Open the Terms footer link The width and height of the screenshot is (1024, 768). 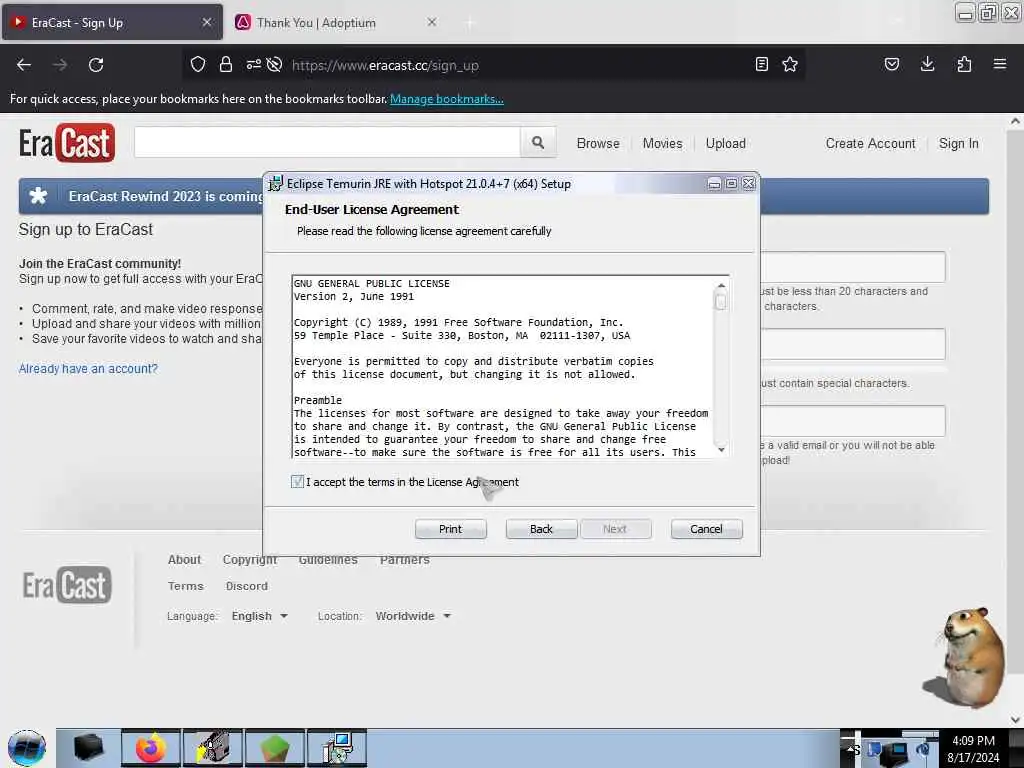tap(185, 586)
